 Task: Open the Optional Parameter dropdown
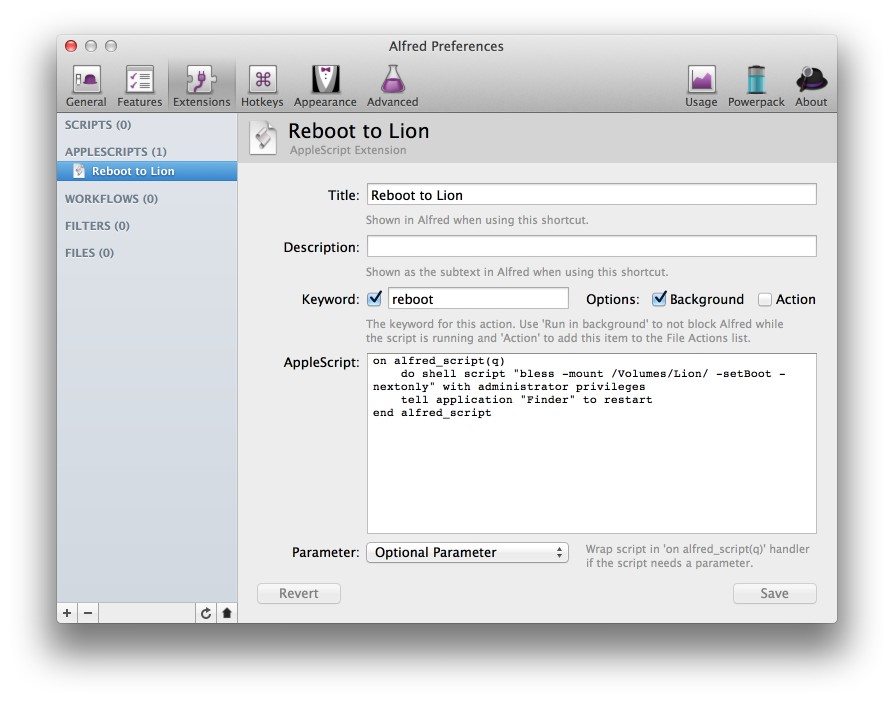[x=468, y=553]
